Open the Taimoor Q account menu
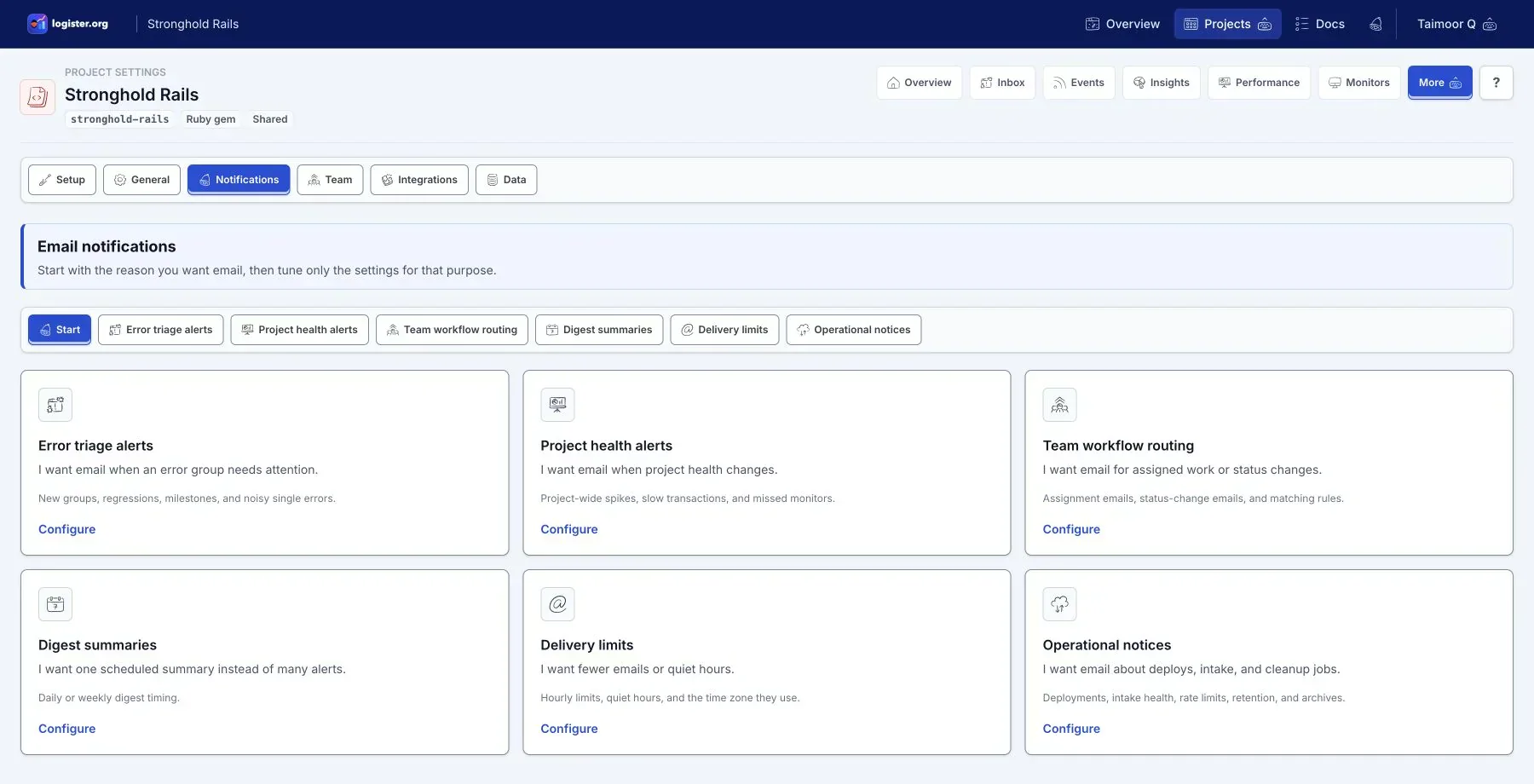 pyautogui.click(x=1456, y=24)
